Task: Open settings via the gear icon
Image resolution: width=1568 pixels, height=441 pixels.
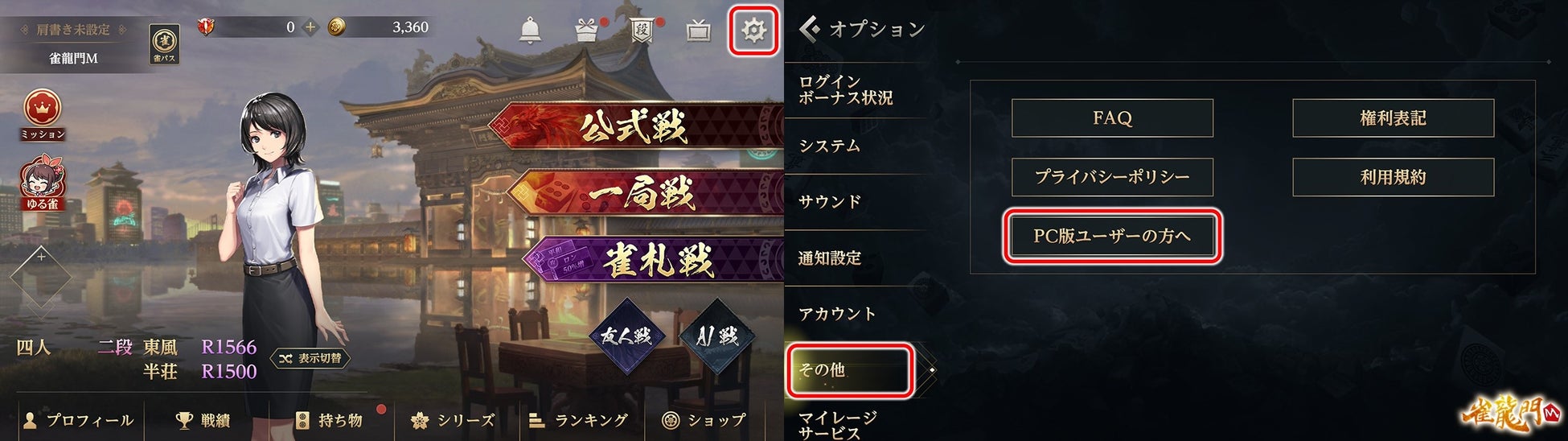Action: 753,31
